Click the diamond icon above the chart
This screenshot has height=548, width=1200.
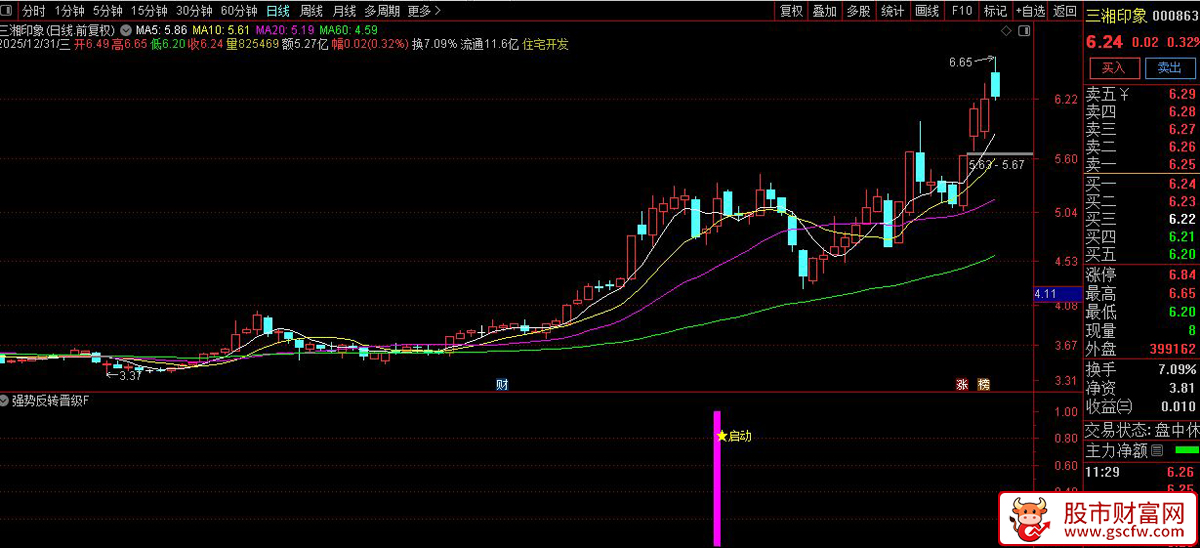pos(1005,32)
